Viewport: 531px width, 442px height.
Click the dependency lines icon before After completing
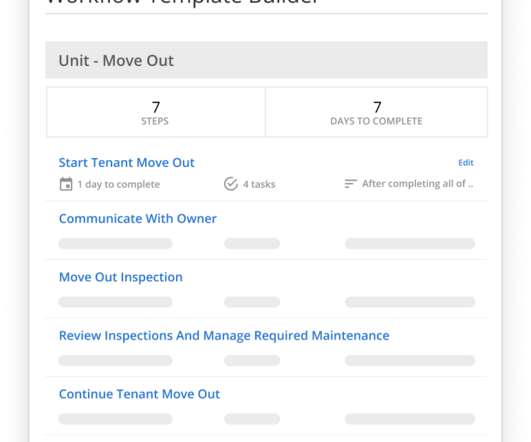point(351,183)
